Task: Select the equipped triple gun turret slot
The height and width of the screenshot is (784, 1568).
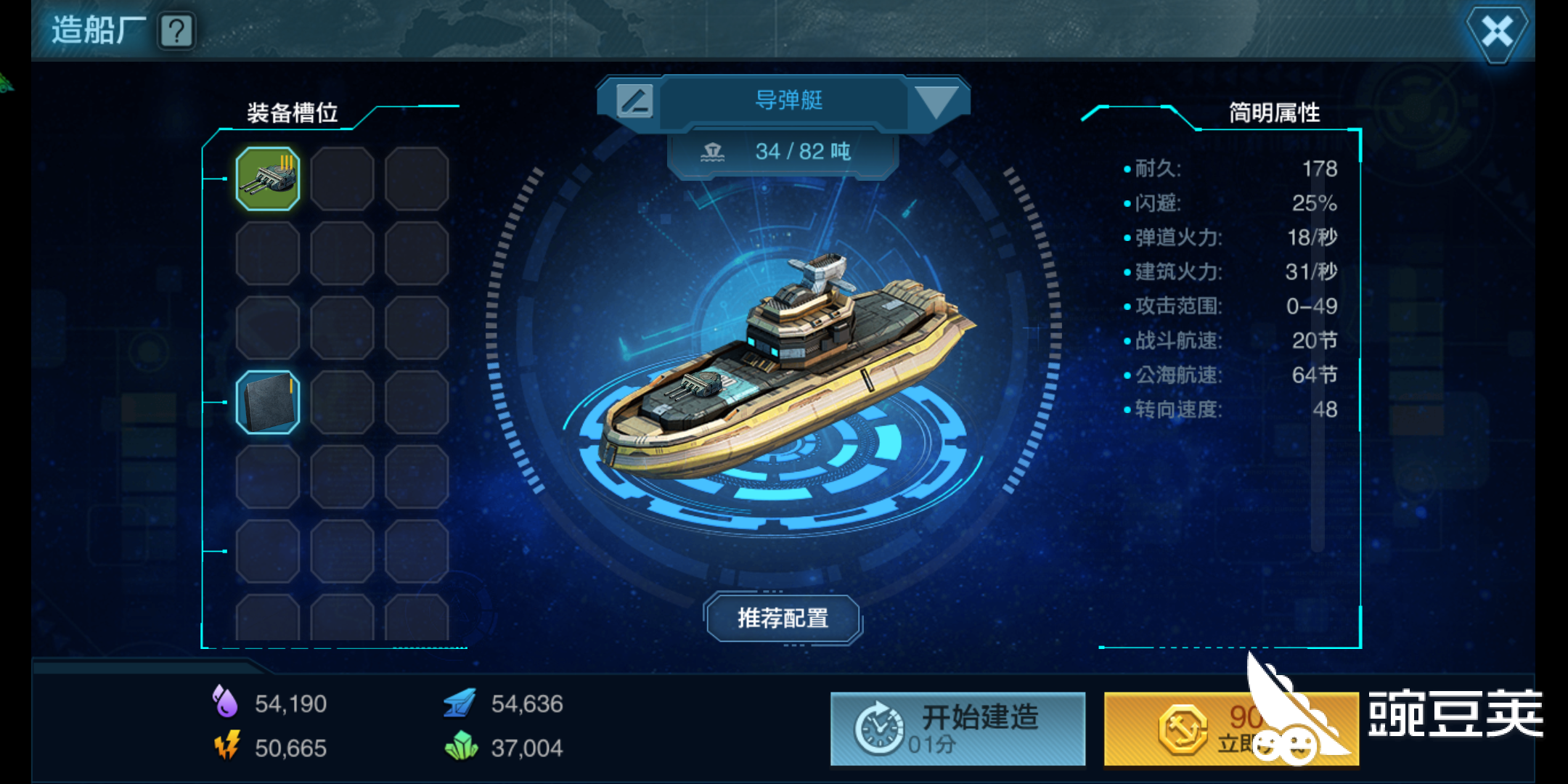Action: click(268, 179)
